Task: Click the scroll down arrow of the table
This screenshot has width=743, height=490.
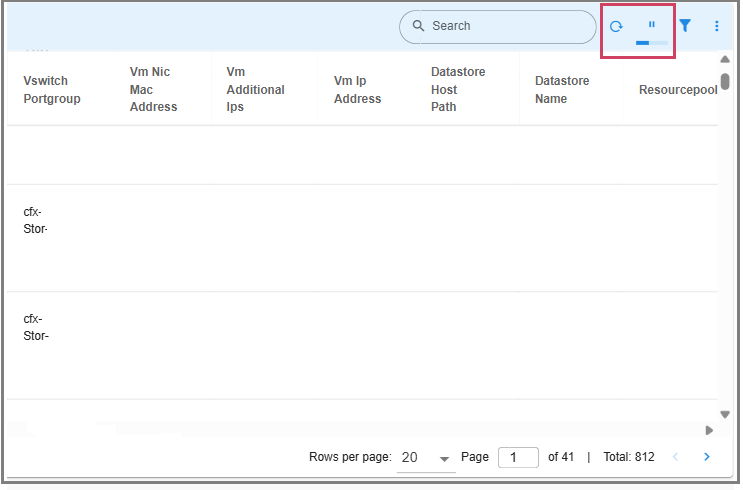Action: click(725, 414)
